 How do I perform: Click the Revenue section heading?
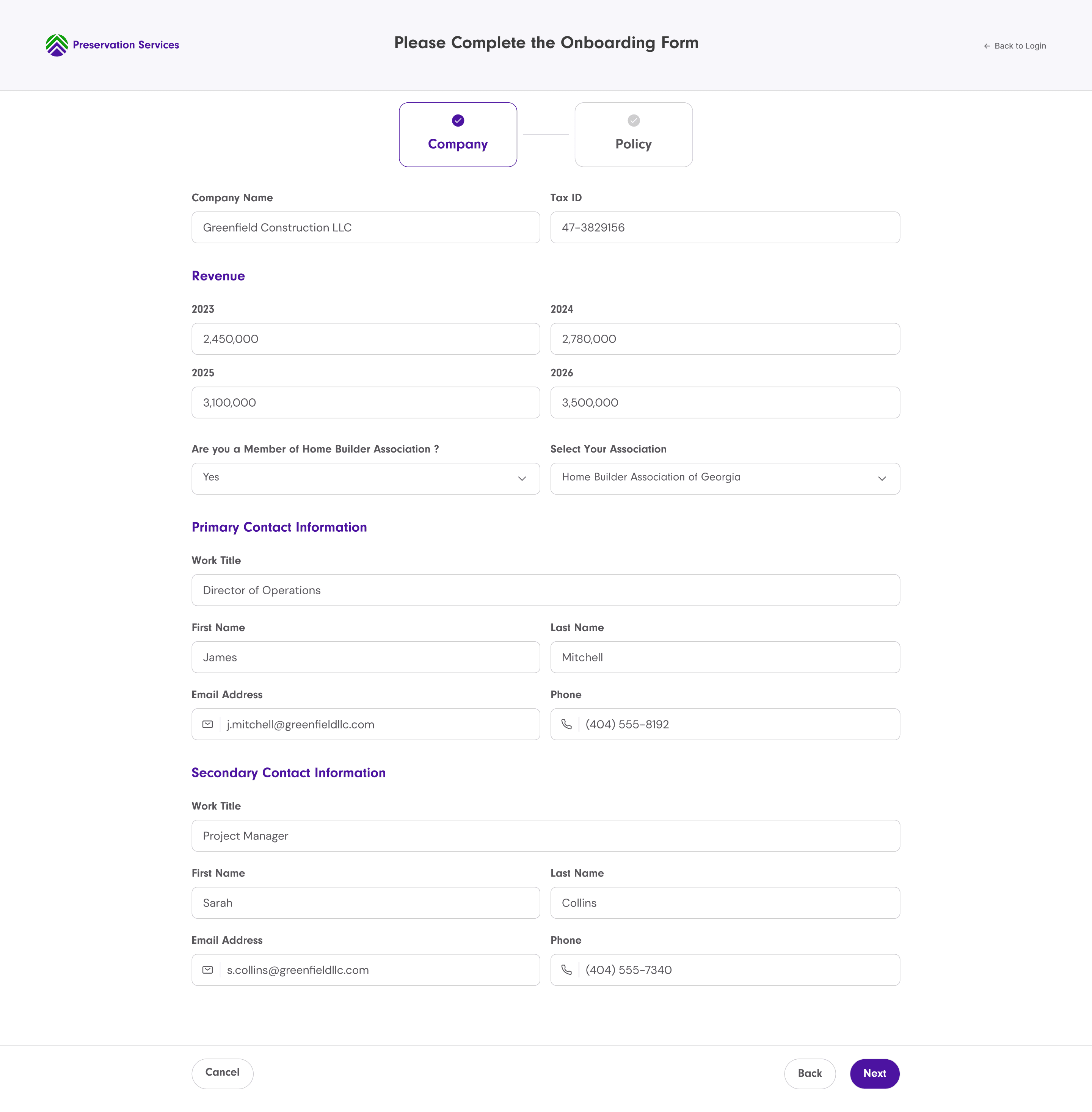tap(218, 276)
